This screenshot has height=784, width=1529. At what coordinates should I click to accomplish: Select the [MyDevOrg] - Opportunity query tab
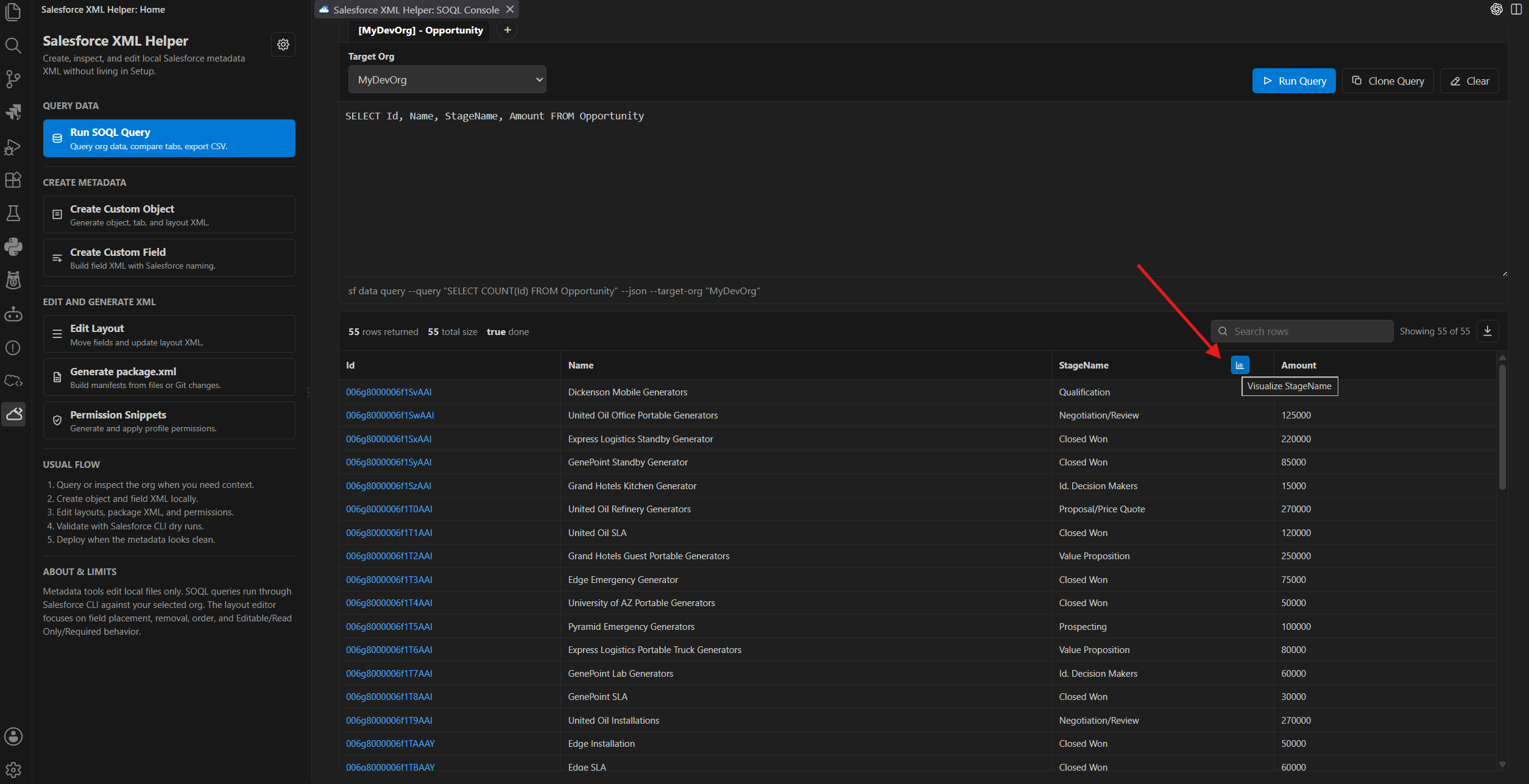(420, 30)
